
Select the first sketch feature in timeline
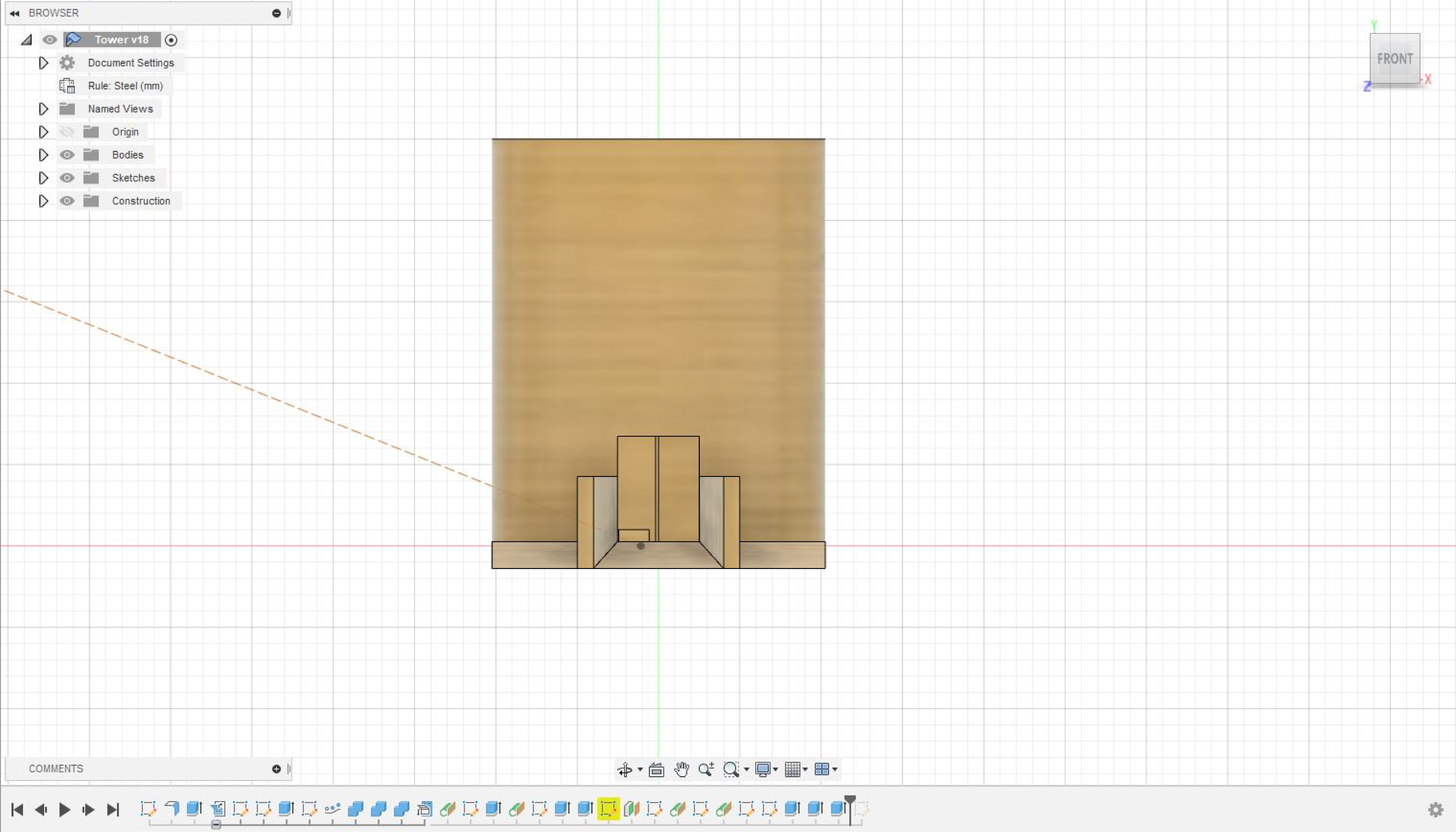pos(148,809)
